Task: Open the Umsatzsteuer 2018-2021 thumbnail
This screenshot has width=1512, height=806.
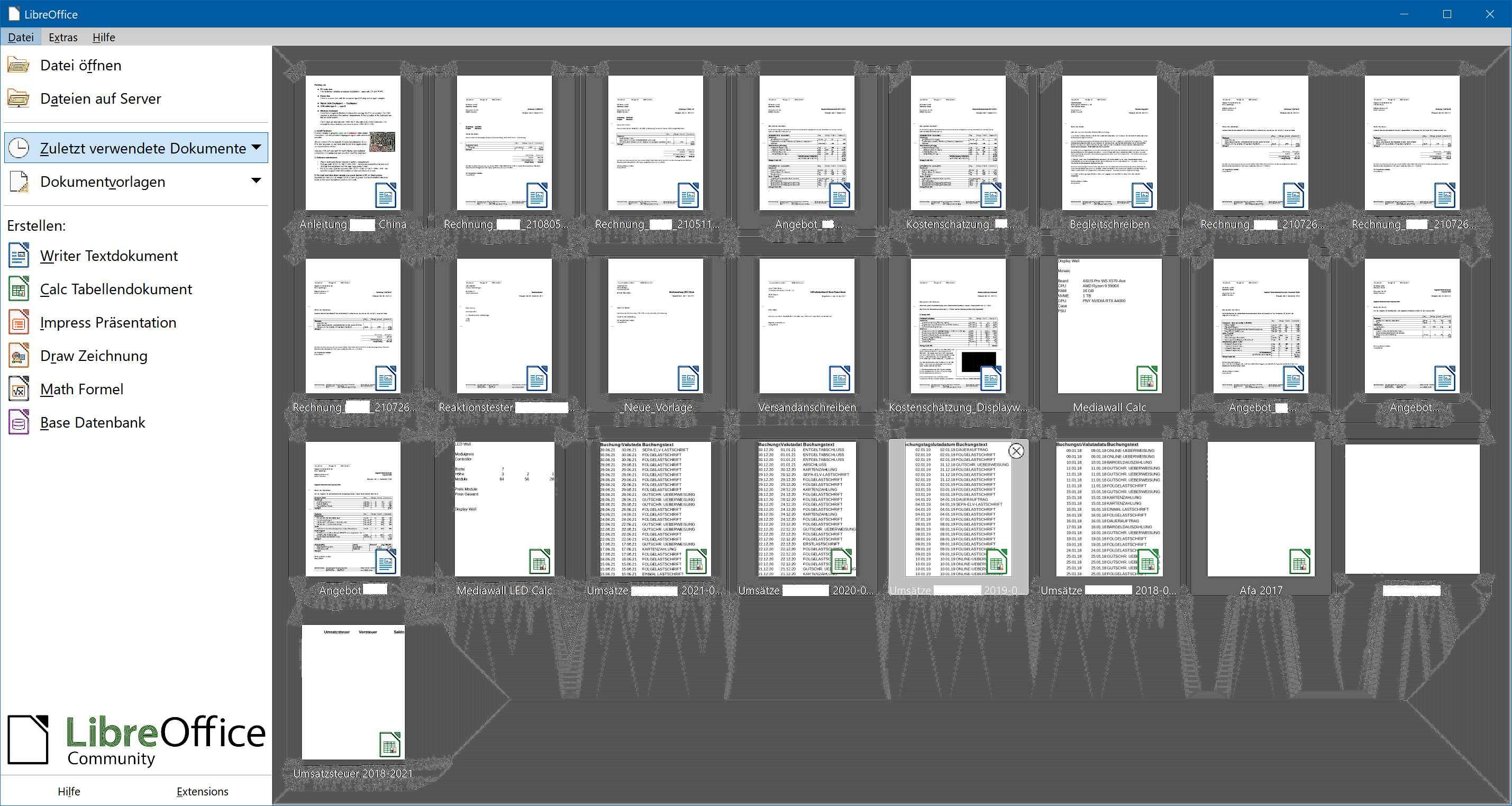Action: pyautogui.click(x=353, y=692)
